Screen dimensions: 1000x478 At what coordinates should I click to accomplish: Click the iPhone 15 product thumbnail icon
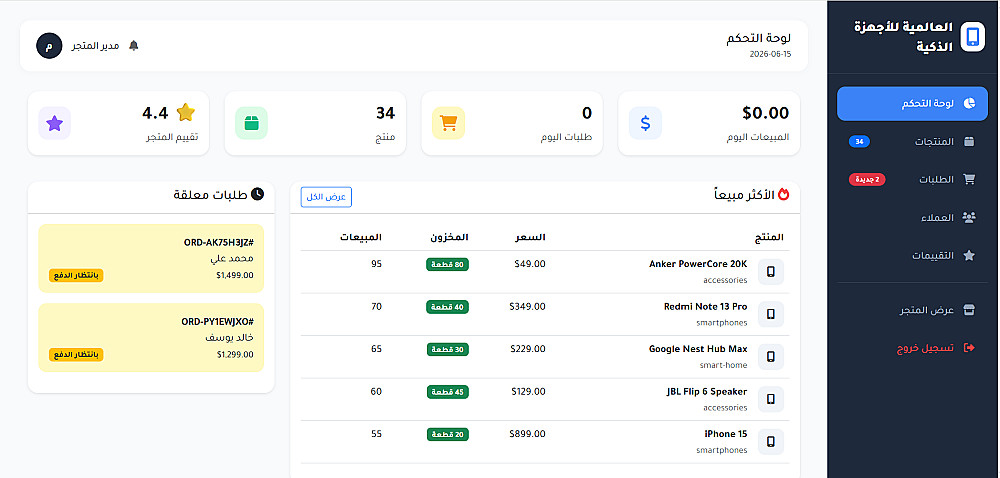[770, 441]
